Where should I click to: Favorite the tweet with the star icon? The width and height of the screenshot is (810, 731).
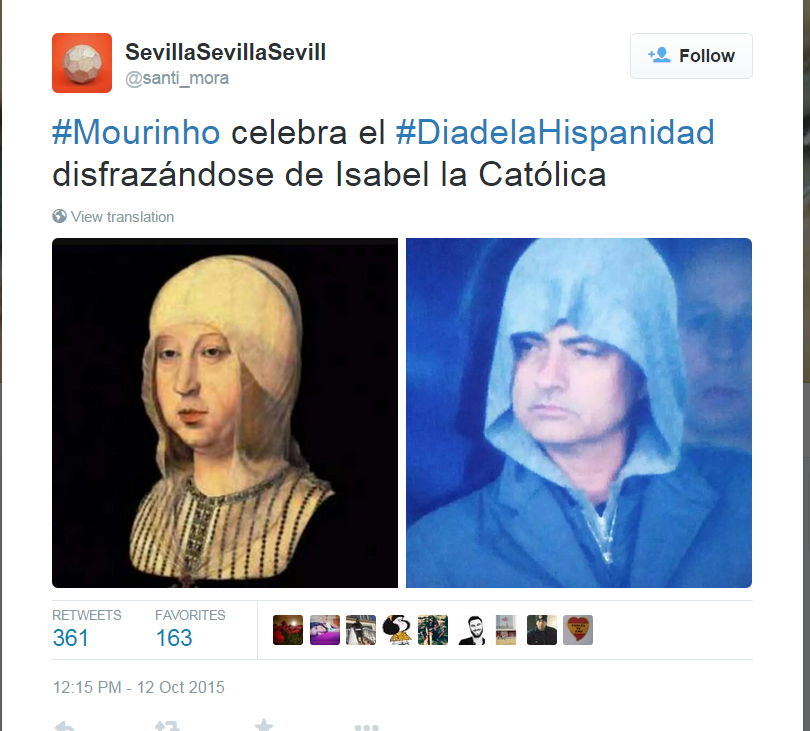[x=264, y=725]
